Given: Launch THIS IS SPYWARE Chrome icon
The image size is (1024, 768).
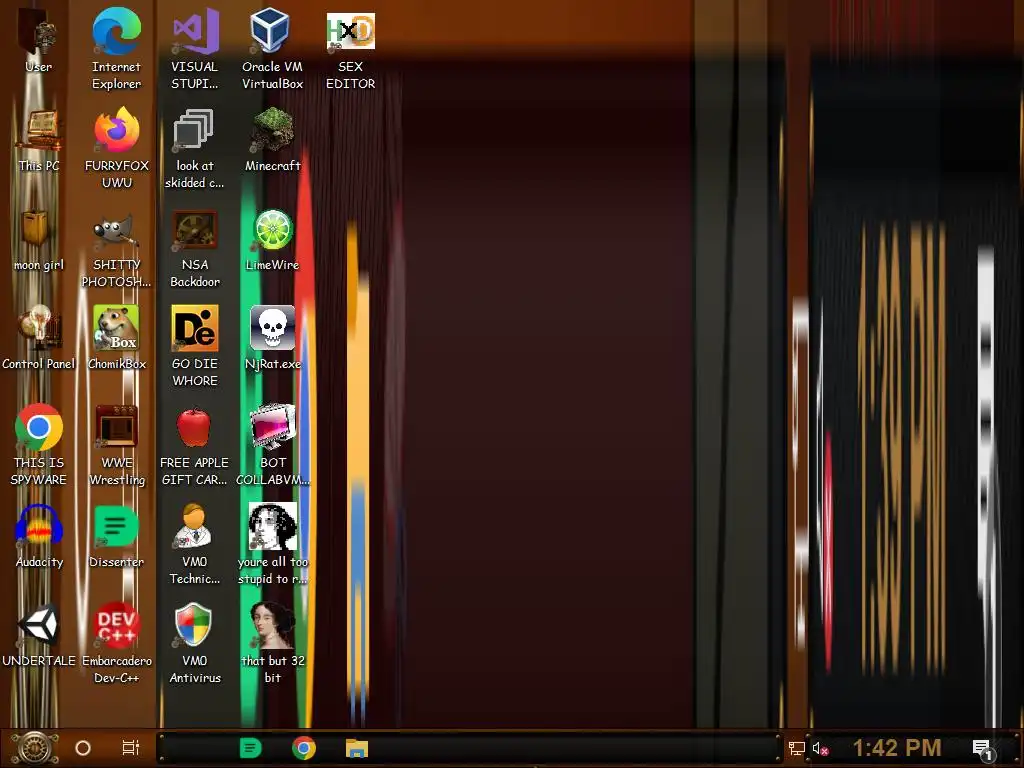Looking at the screenshot, I should [39, 445].
